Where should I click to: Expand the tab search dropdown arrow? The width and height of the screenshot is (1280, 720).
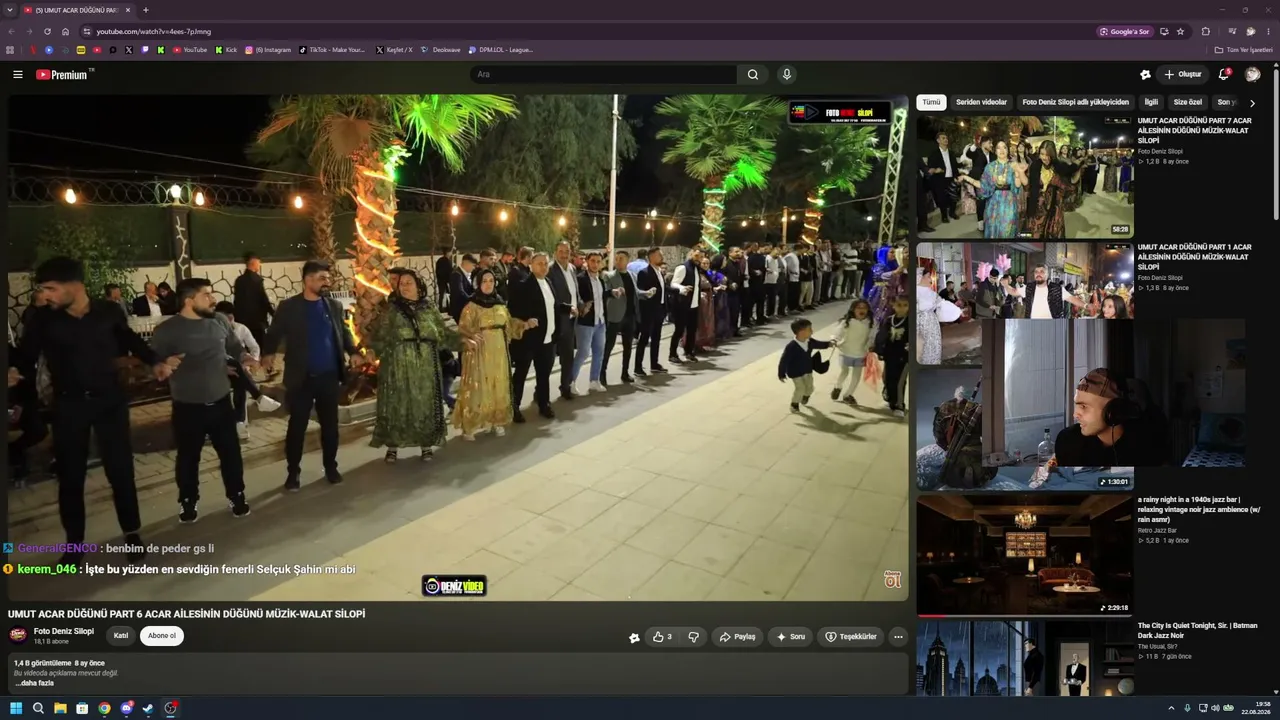click(x=10, y=10)
